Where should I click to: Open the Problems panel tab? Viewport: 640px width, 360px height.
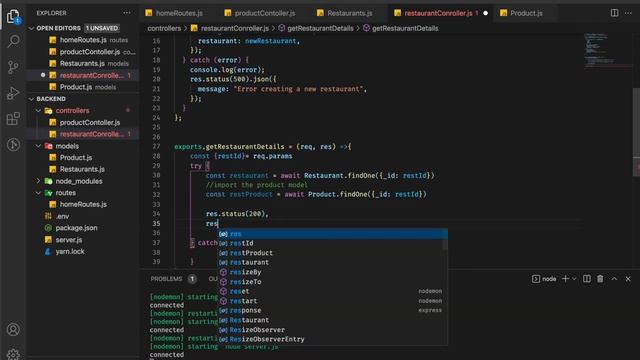tap(166, 279)
